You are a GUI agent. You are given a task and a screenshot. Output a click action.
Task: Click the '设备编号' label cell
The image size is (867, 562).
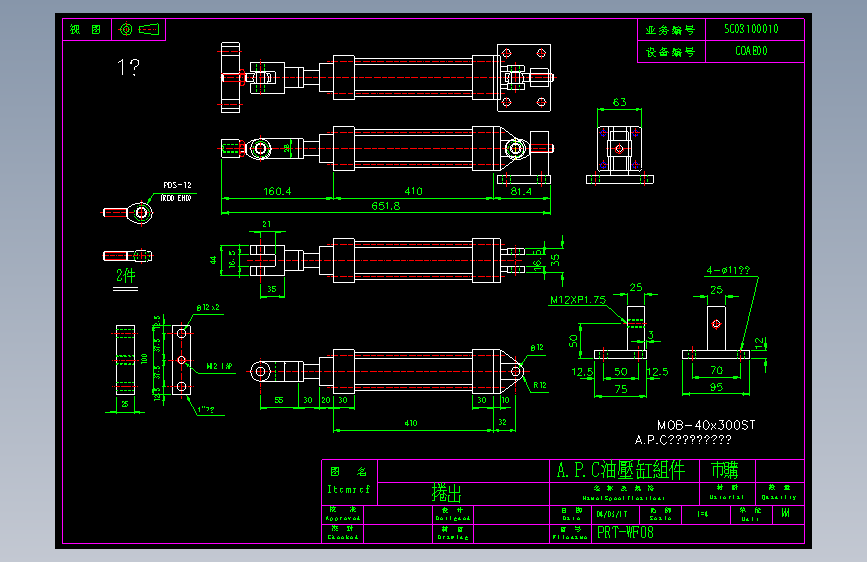(x=671, y=51)
